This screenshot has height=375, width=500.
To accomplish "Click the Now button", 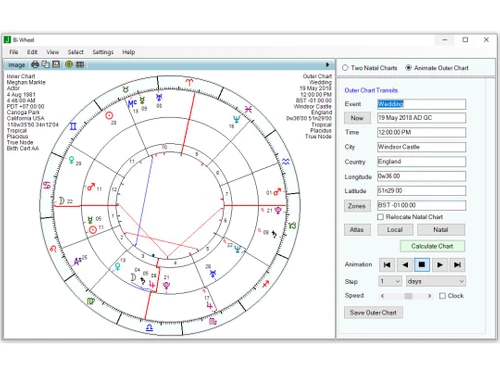I will point(357,118).
